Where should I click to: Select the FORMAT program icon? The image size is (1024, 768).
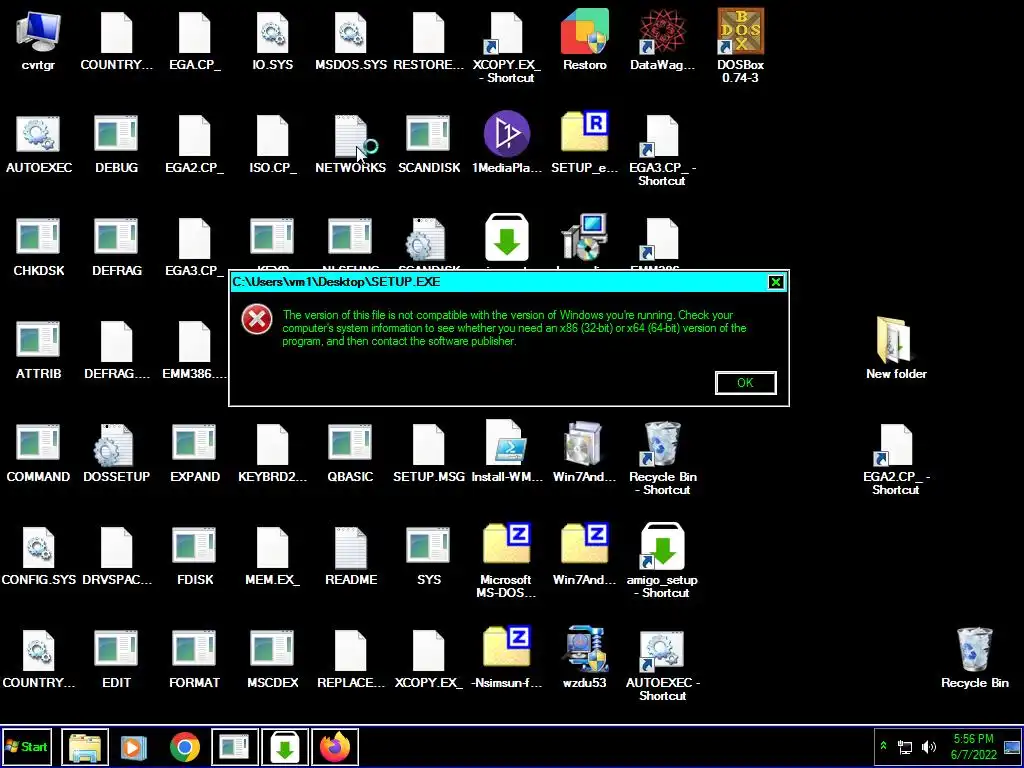coord(195,660)
